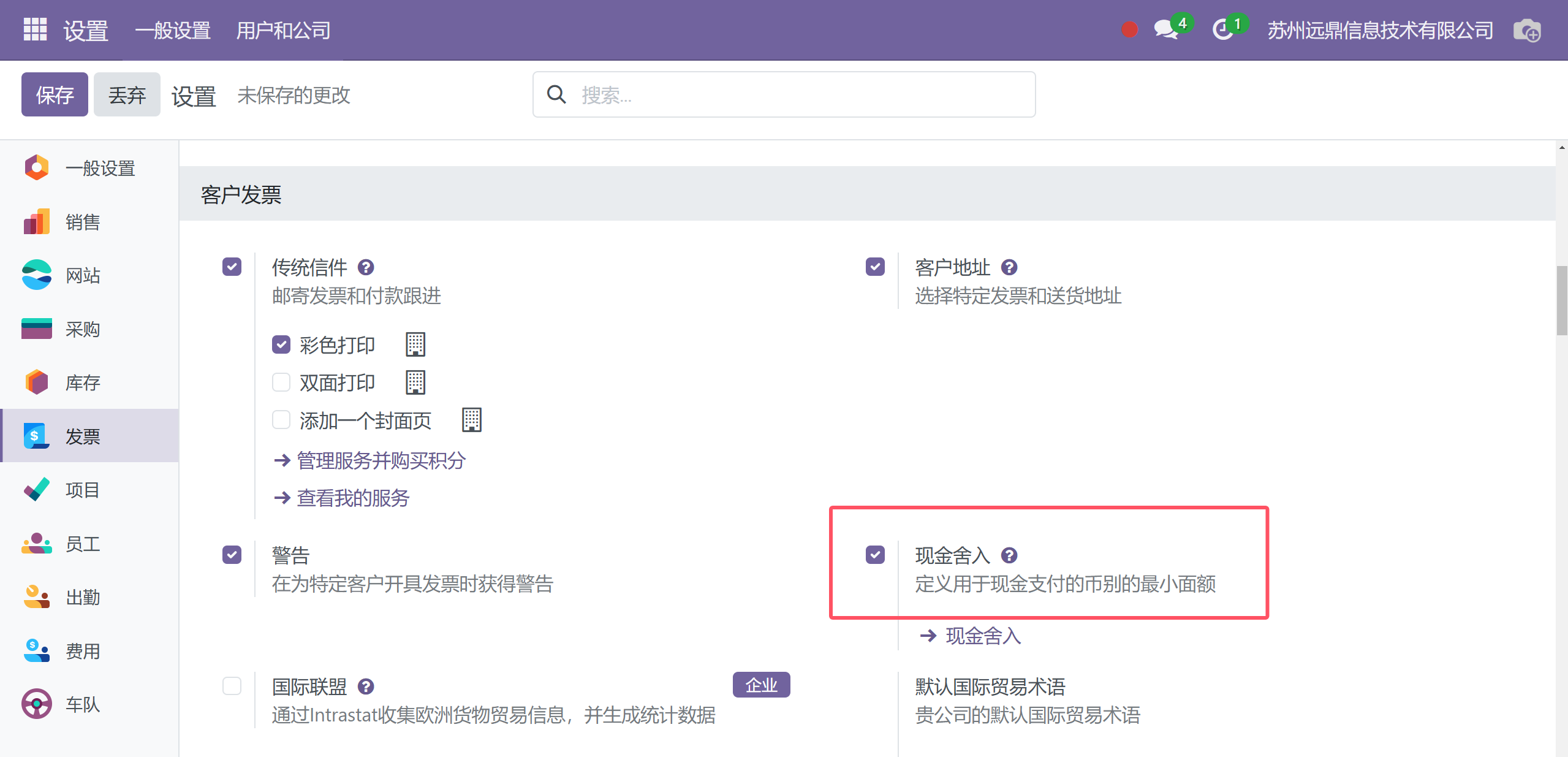The height and width of the screenshot is (757, 1568).
Task: Uncheck the 彩色打印 checkbox
Action: tap(281, 344)
